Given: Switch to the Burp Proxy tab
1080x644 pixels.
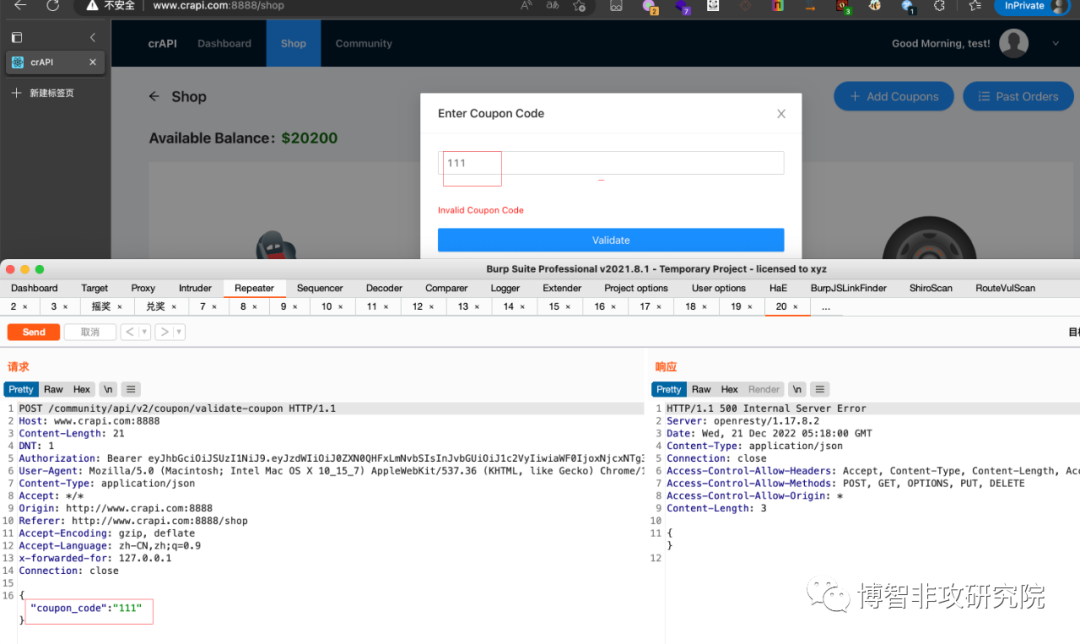Looking at the screenshot, I should (x=143, y=288).
